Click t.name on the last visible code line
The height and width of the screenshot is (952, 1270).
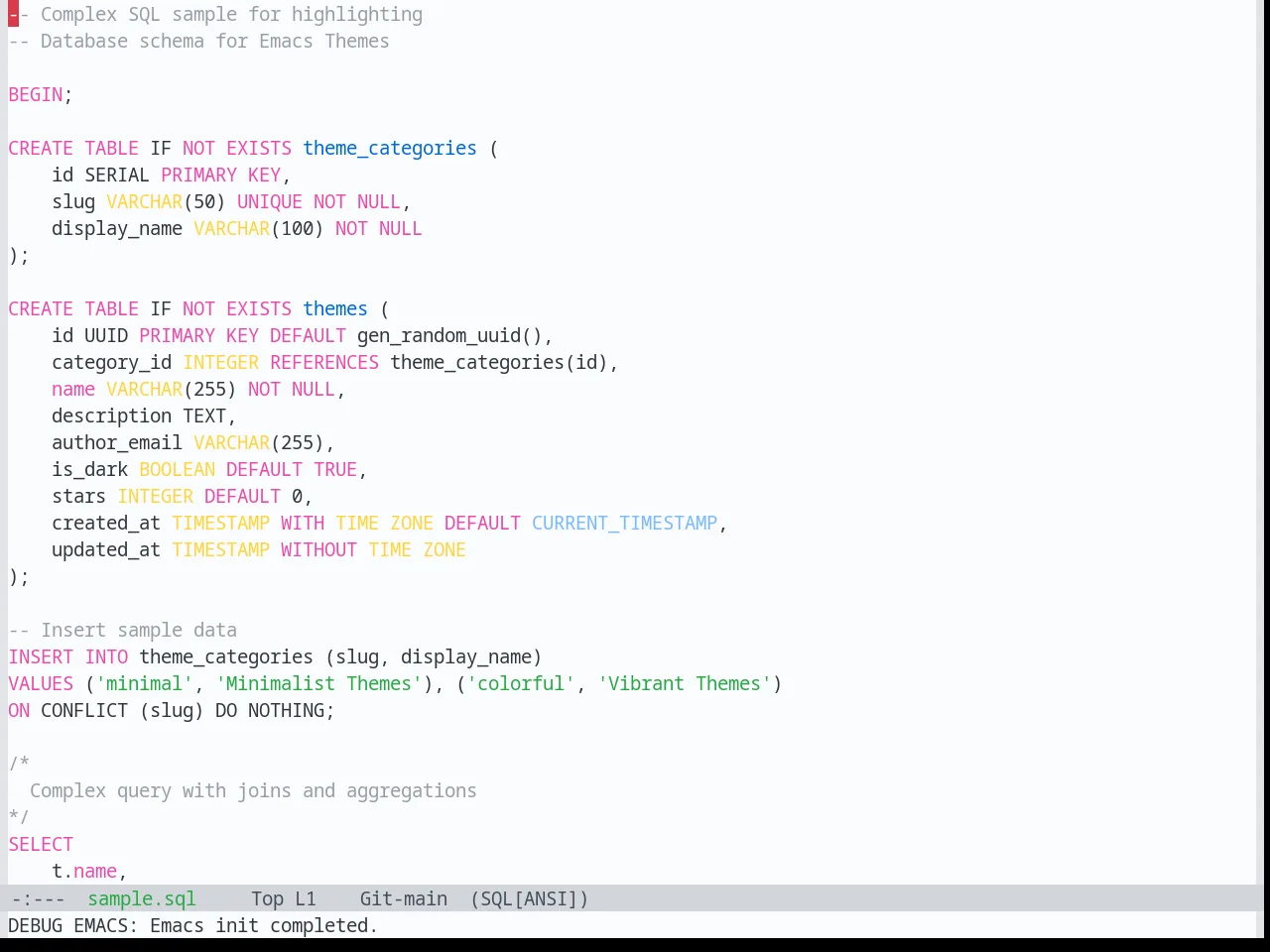[x=84, y=871]
